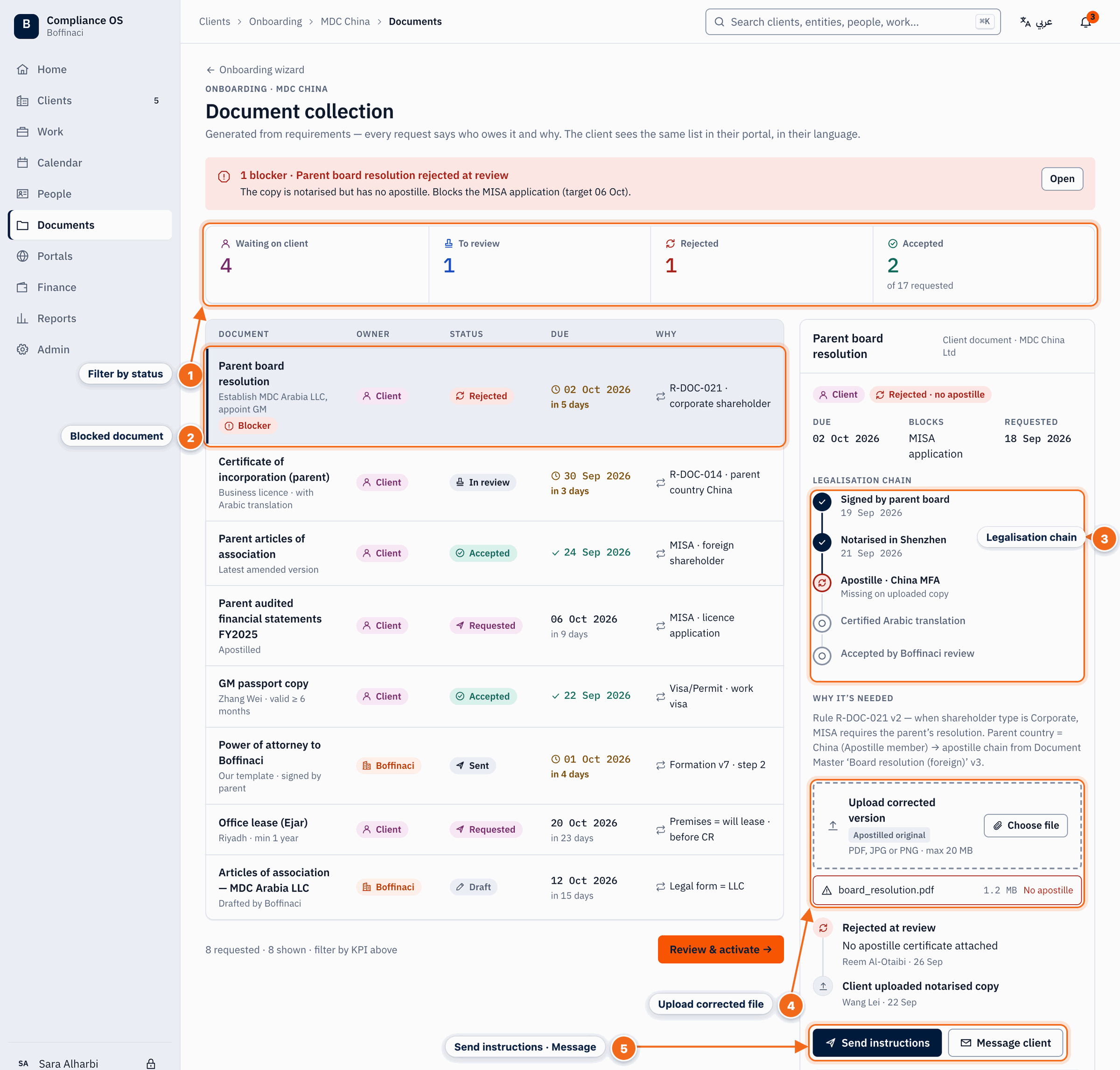1120x1070 pixels.
Task: Click the Compliance OS logo badge
Action: point(26,26)
